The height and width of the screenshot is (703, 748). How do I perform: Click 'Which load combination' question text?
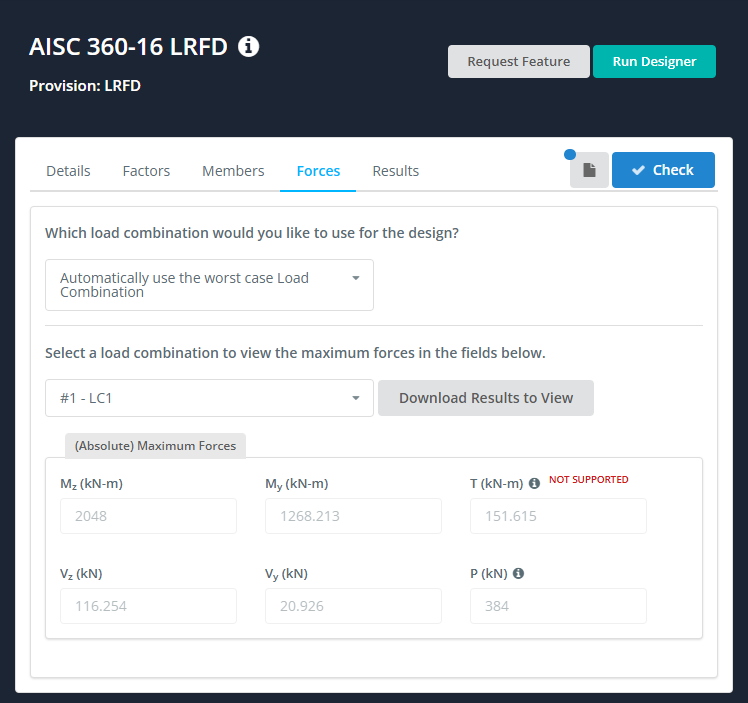(x=252, y=233)
